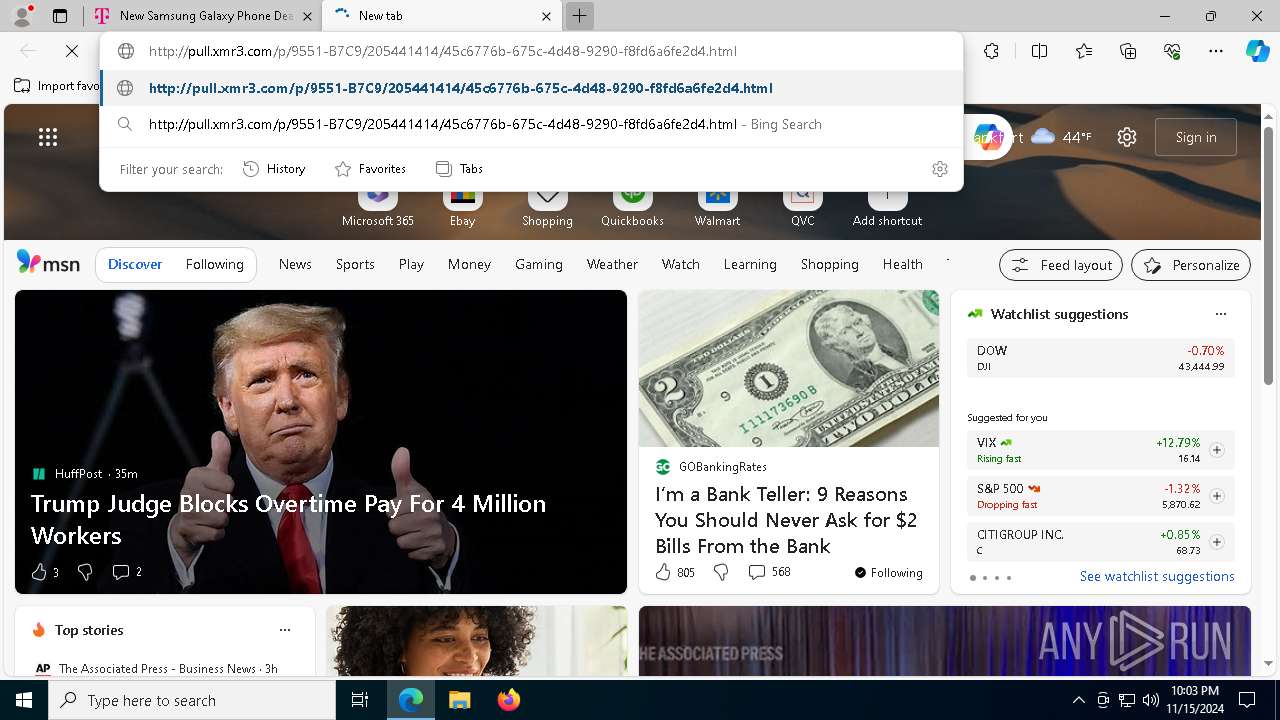This screenshot has width=1280, height=720.
Task: Open the Gaming category
Action: [538, 264]
